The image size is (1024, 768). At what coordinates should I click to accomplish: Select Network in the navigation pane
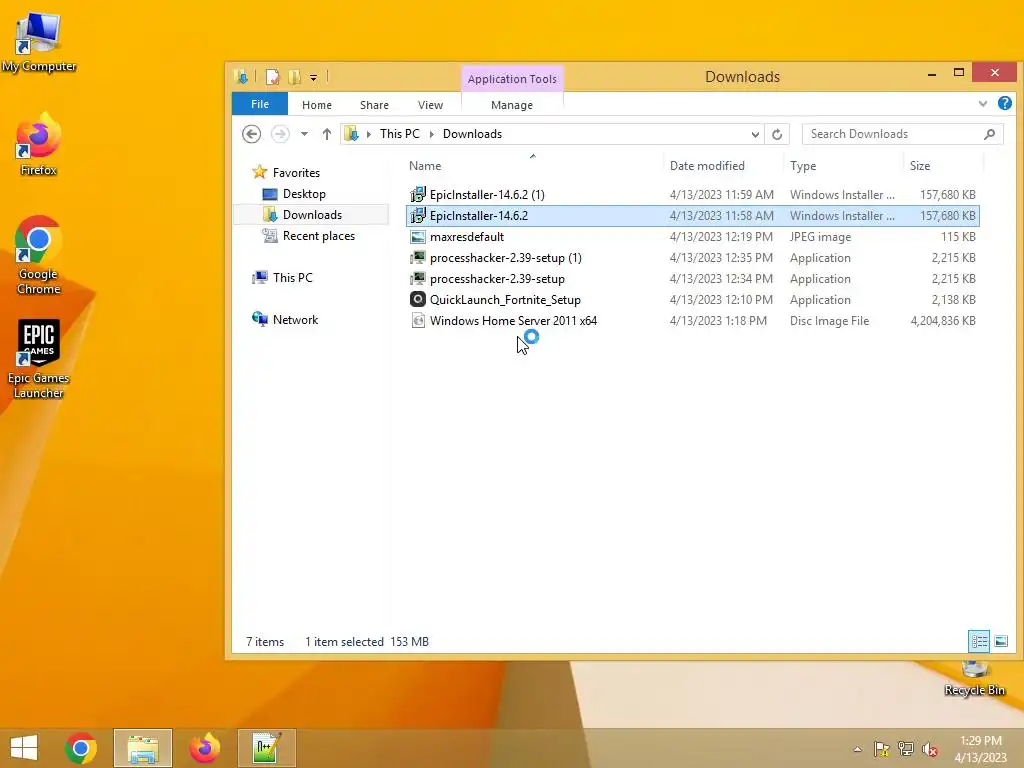295,319
